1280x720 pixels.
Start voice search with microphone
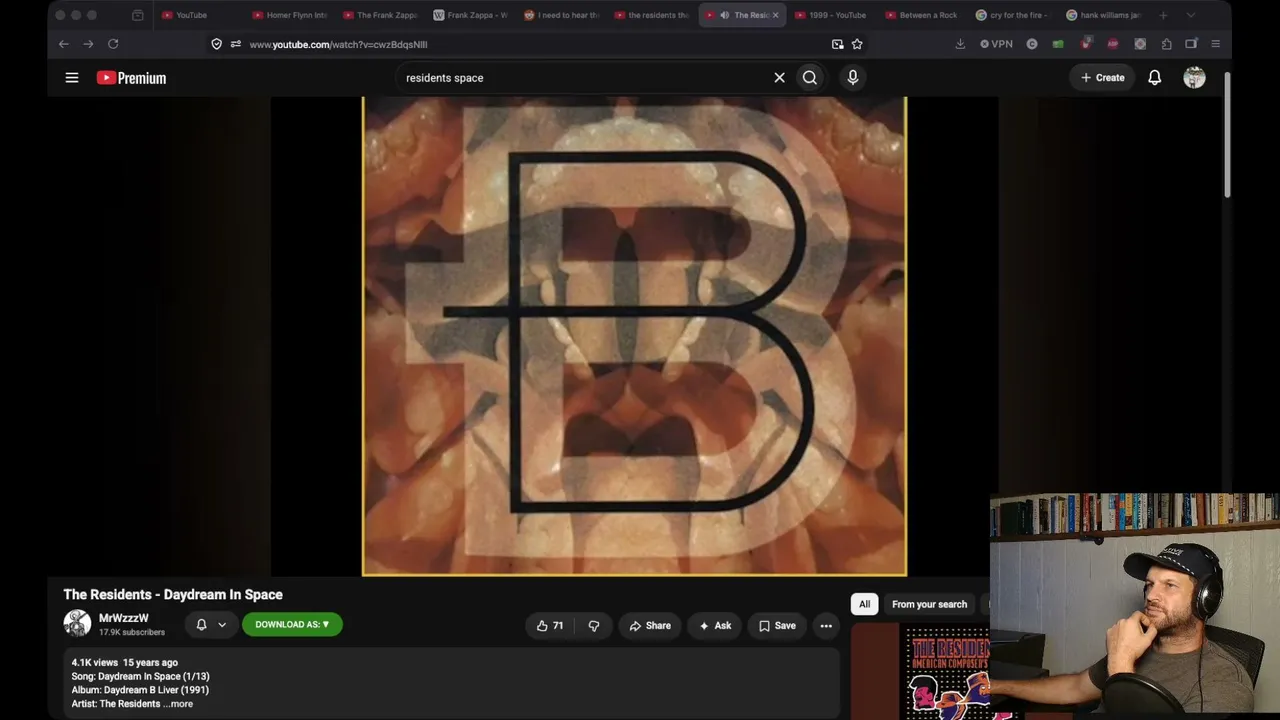853,77
